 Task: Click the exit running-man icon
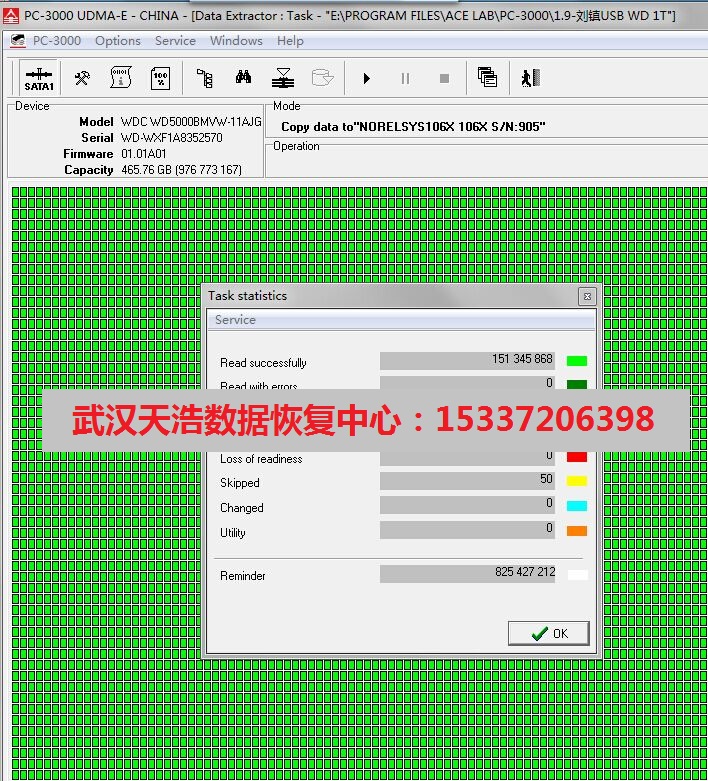point(530,78)
